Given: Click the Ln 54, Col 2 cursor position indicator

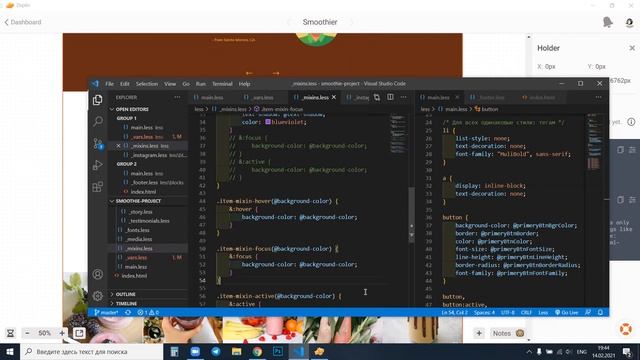Looking at the screenshot, I should [x=454, y=312].
